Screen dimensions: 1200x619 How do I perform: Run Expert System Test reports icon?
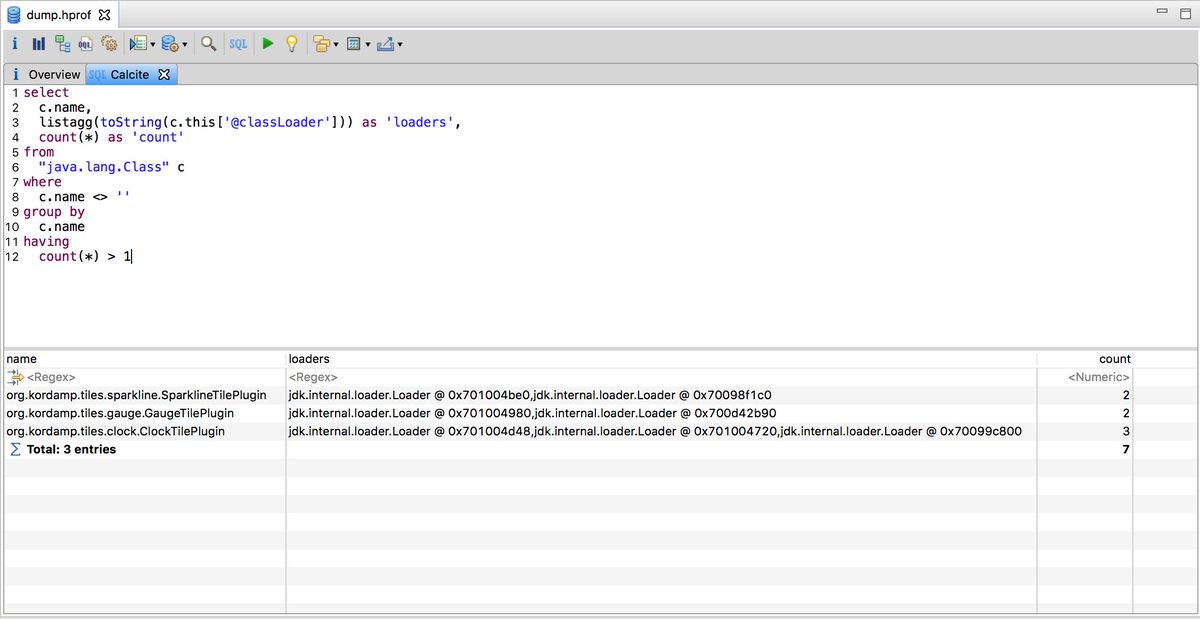[138, 44]
